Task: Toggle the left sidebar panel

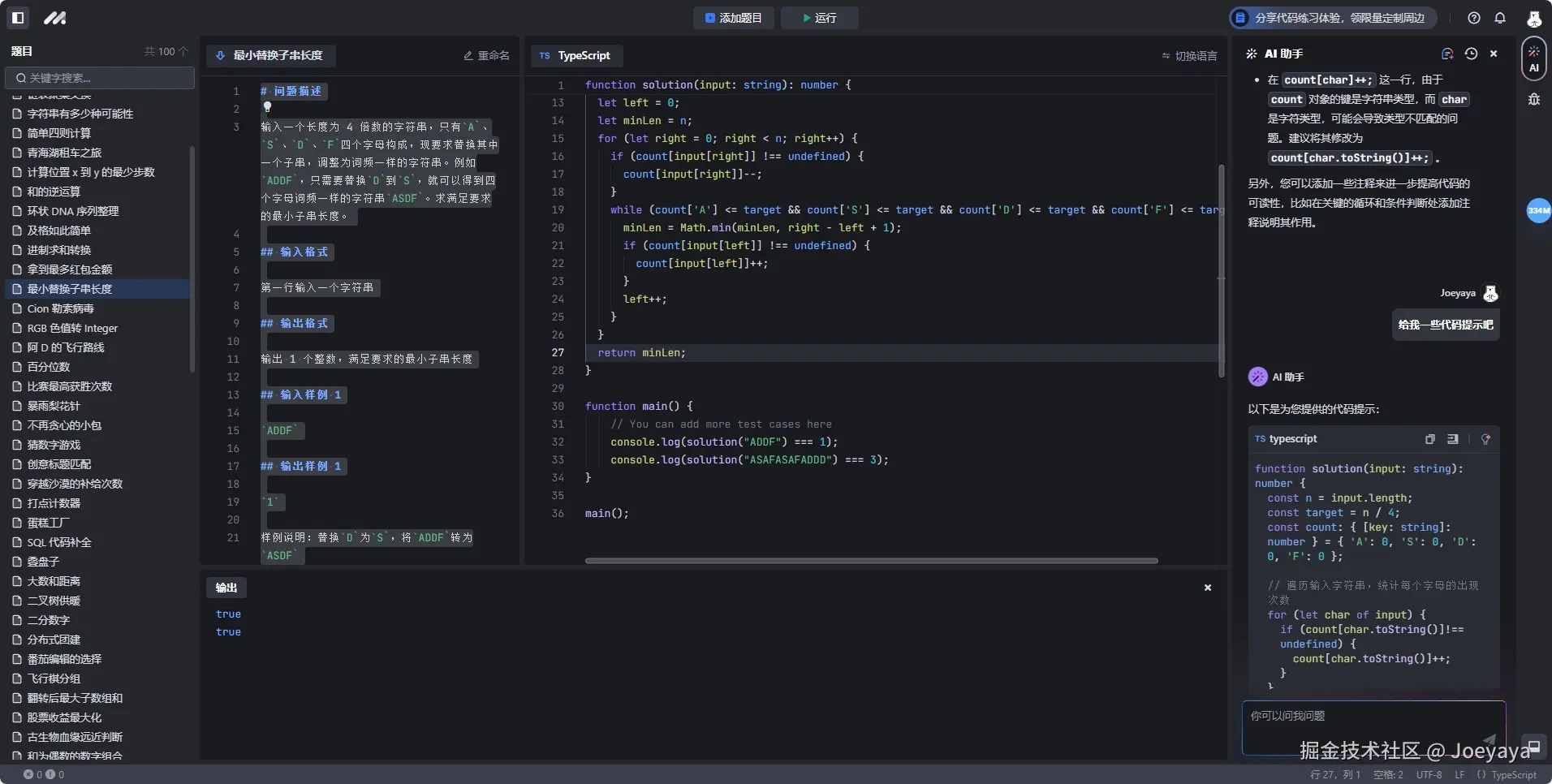Action: [18, 18]
